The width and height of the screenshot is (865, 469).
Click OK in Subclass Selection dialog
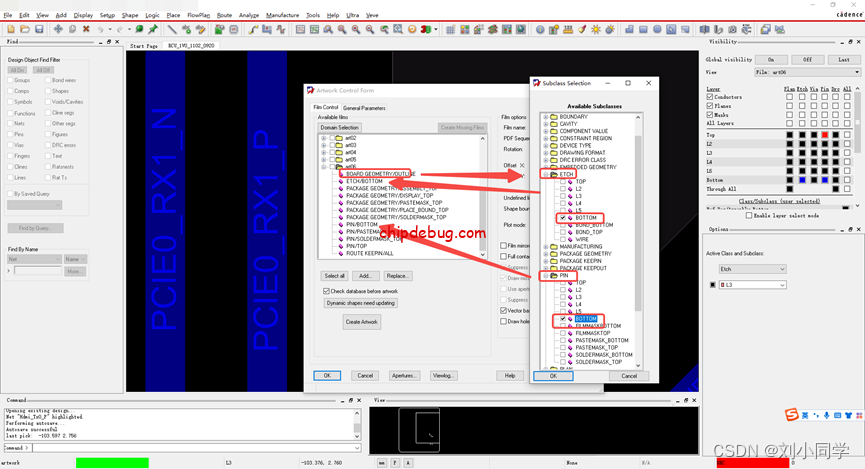553,376
